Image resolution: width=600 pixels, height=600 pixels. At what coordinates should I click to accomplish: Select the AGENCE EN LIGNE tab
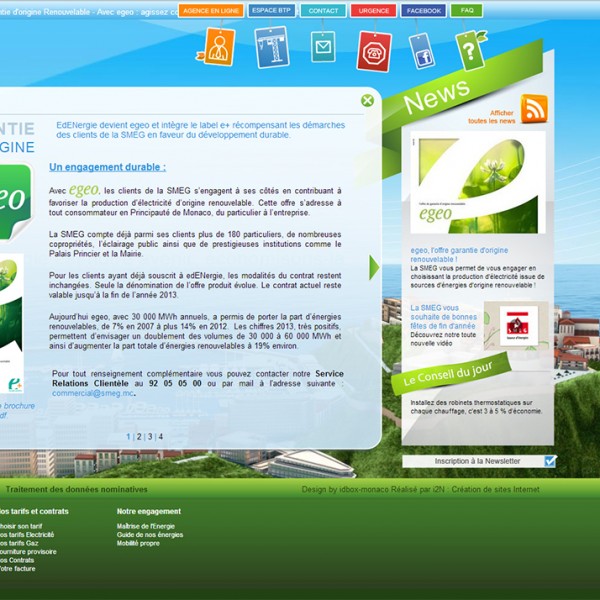[210, 11]
